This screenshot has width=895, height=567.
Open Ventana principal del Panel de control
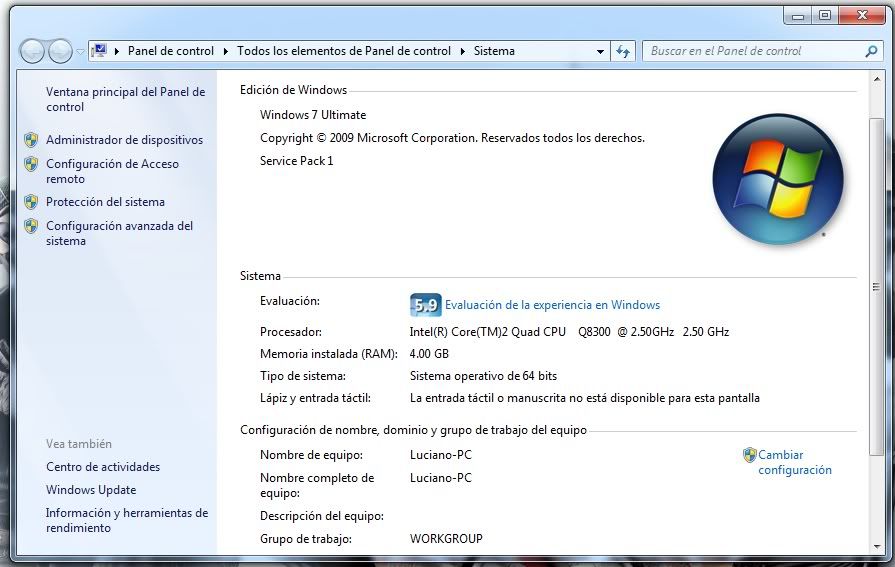125,99
